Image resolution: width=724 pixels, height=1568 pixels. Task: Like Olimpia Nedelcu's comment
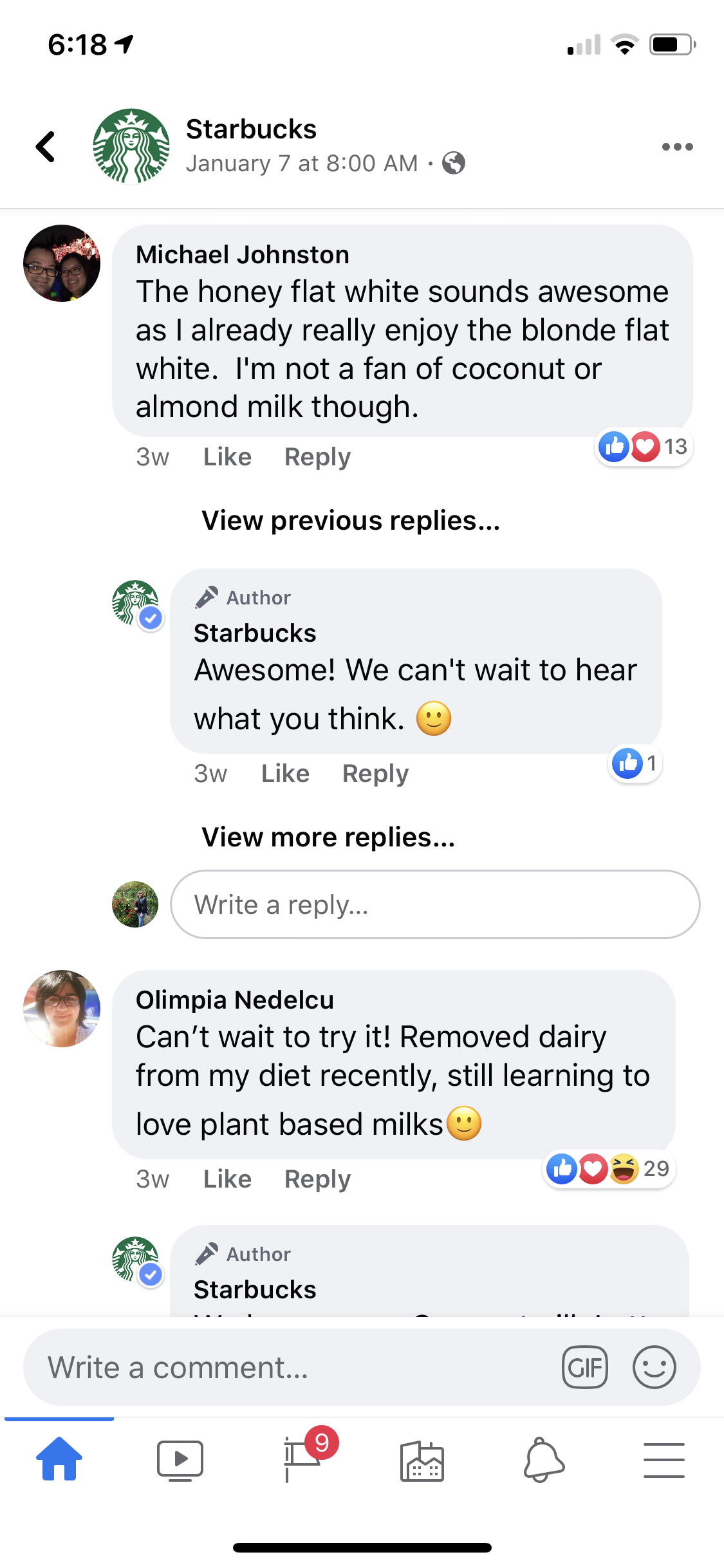coord(227,1179)
